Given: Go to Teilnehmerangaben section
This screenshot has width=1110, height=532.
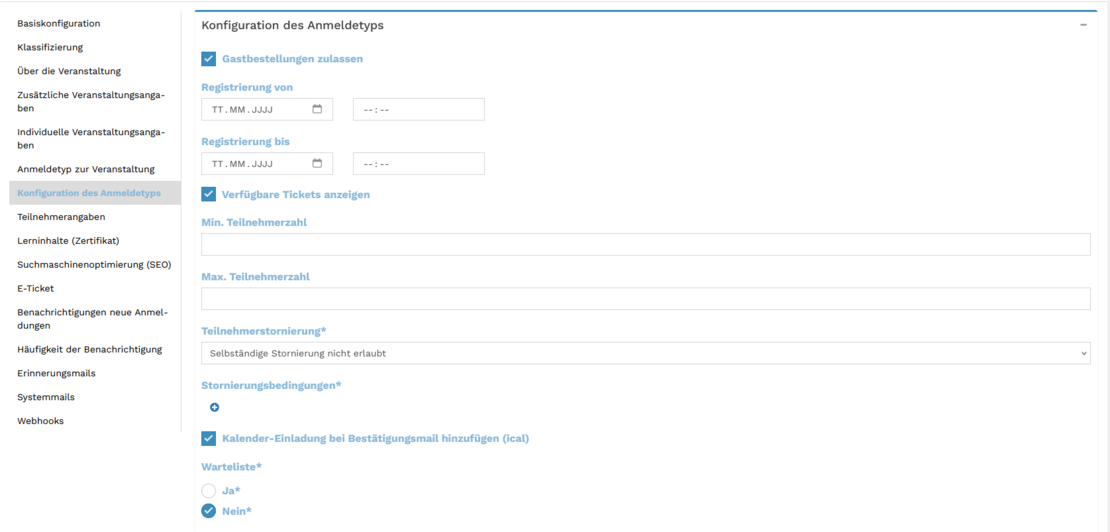Looking at the screenshot, I should (x=62, y=216).
